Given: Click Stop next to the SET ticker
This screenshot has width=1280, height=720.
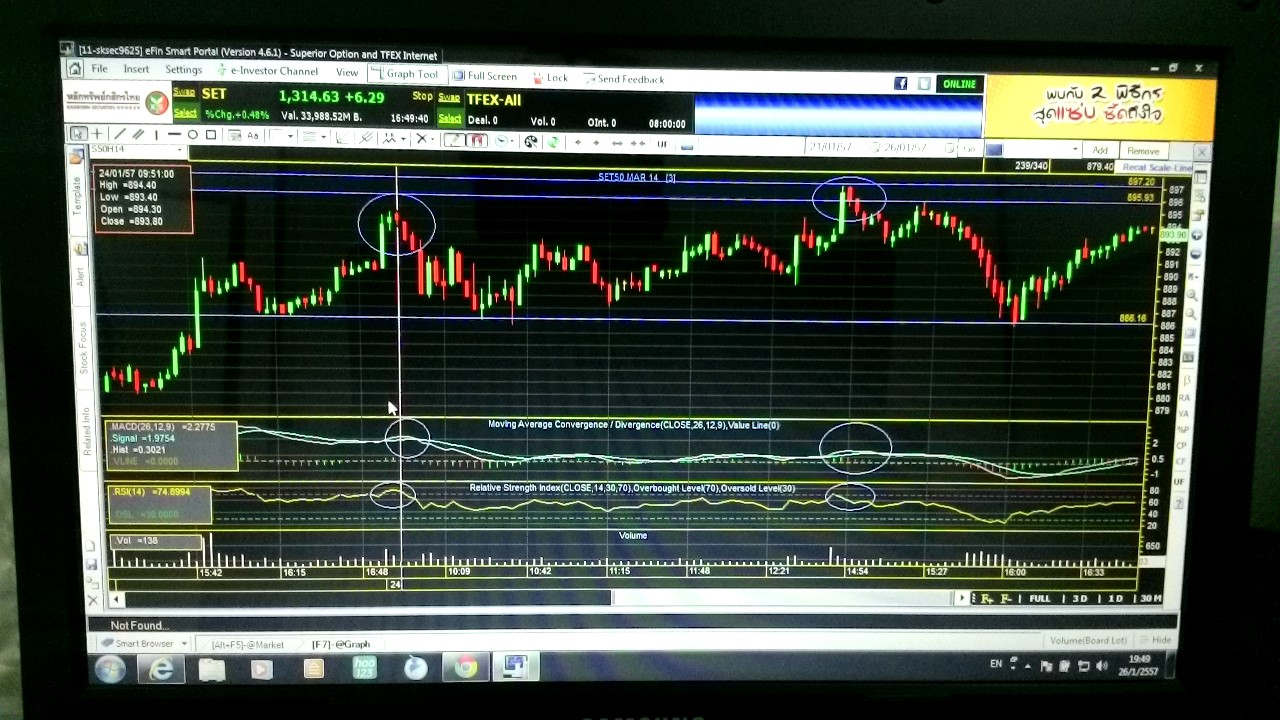Looking at the screenshot, I should point(422,96).
